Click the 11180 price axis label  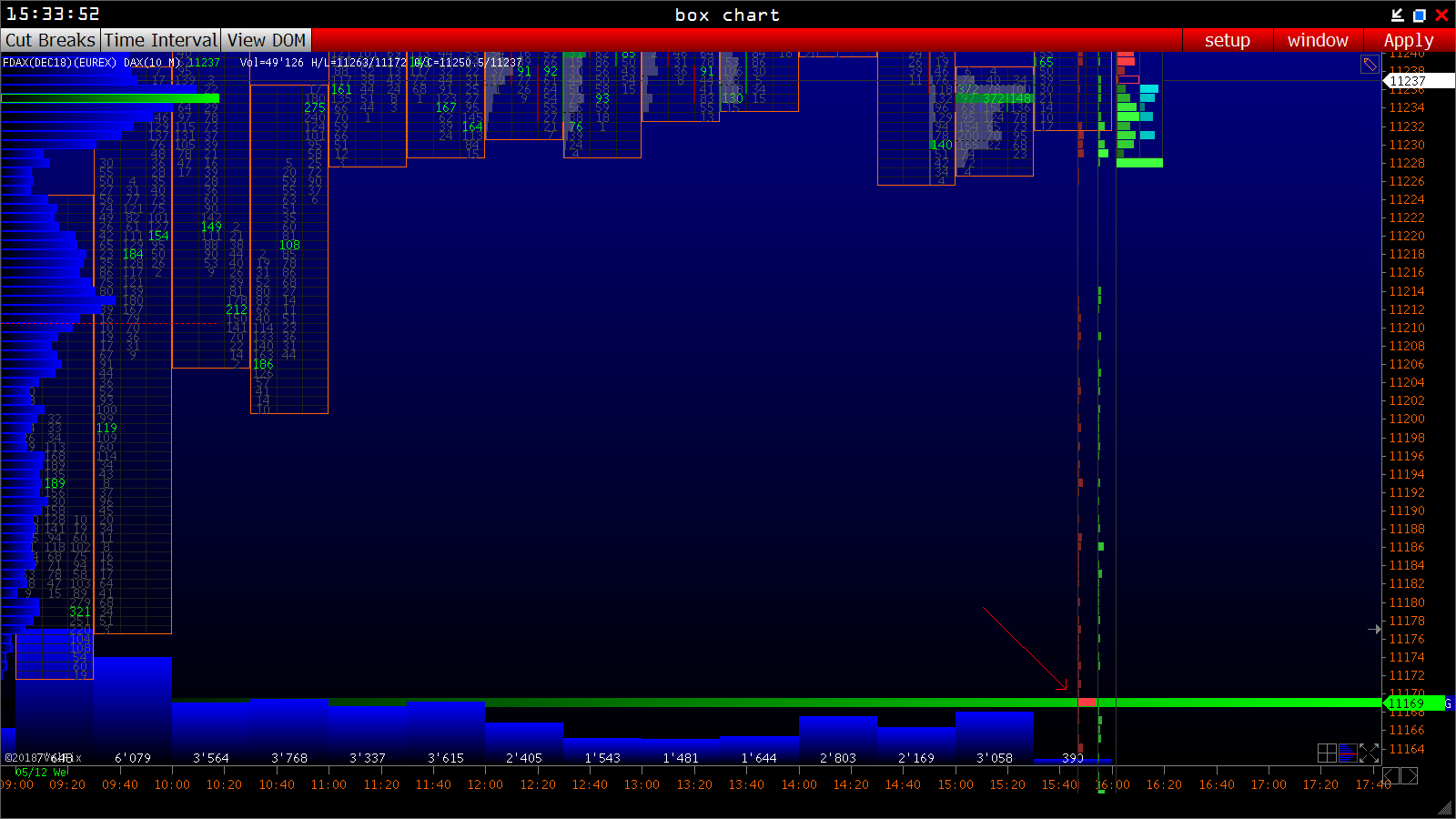pos(1407,602)
